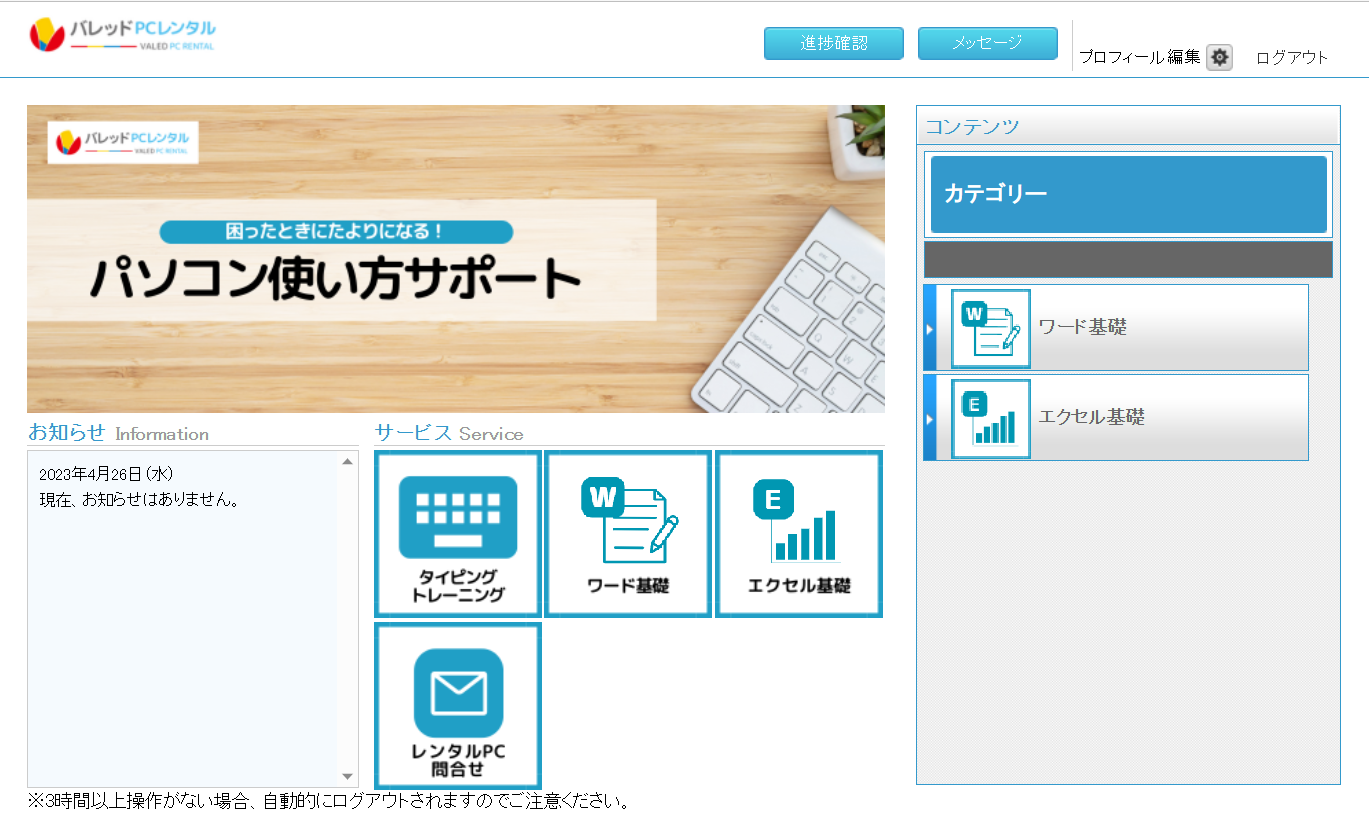1369x832 pixels.
Task: Click the エクセル基礎 chart icon in contents
Action: point(990,418)
